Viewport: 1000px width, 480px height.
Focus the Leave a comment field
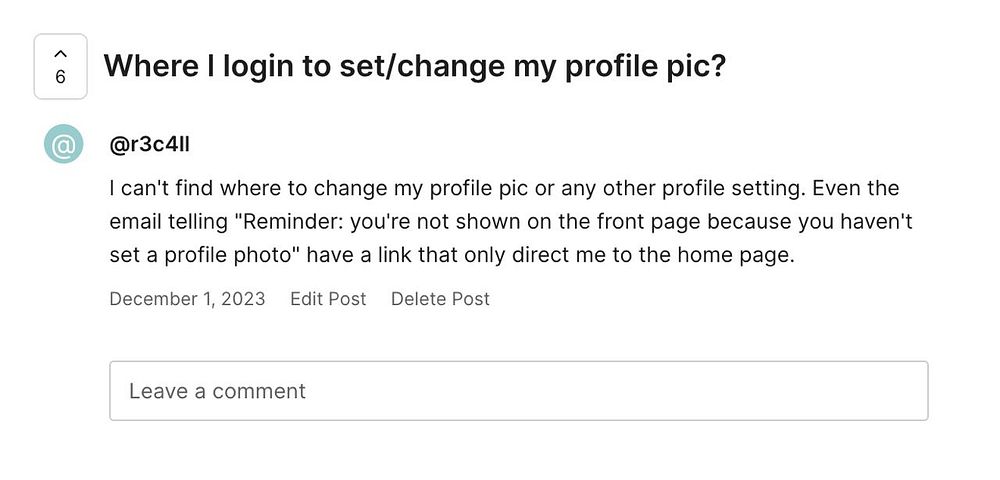click(518, 390)
